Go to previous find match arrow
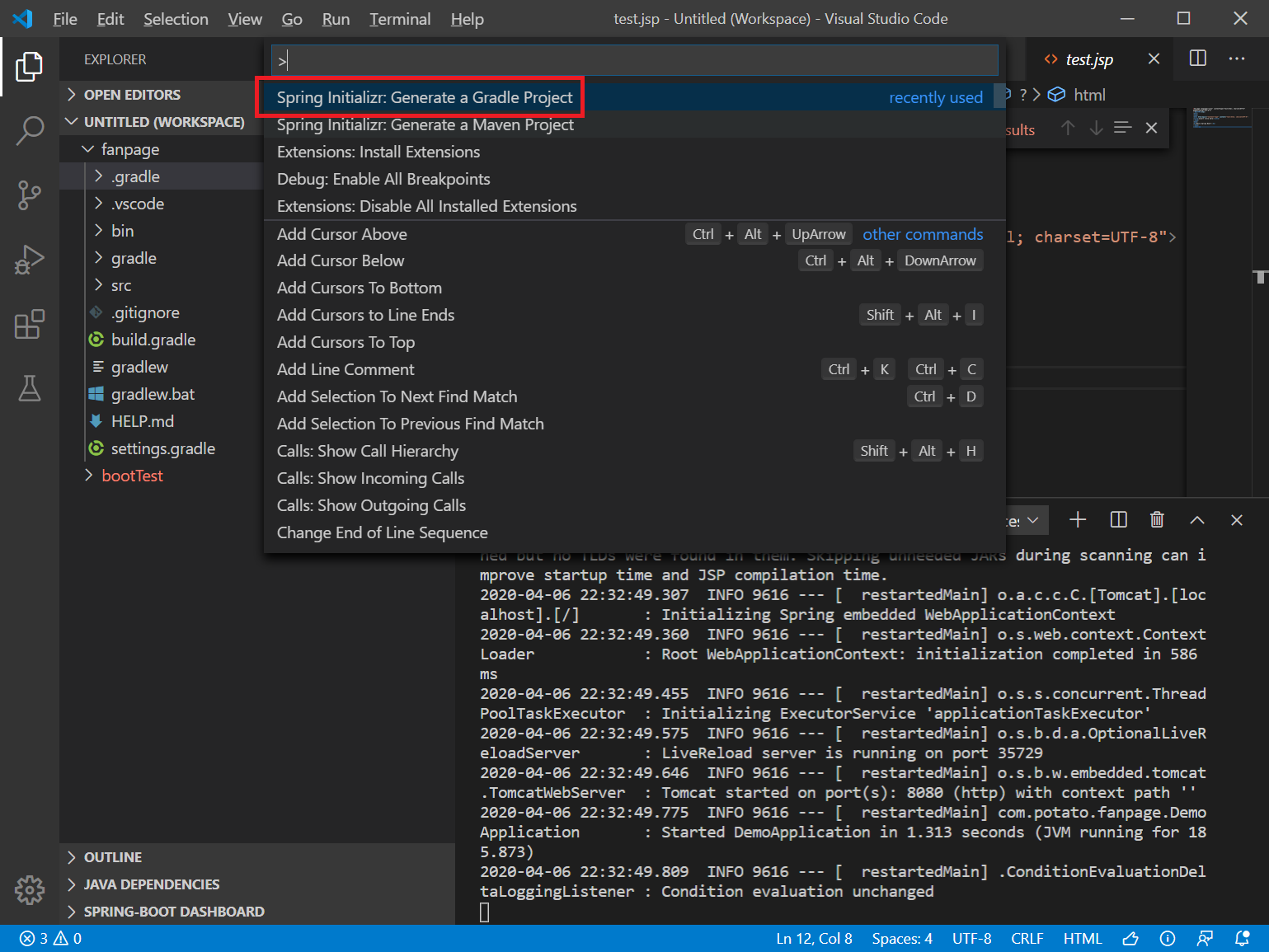This screenshot has width=1269, height=952. [x=1068, y=128]
